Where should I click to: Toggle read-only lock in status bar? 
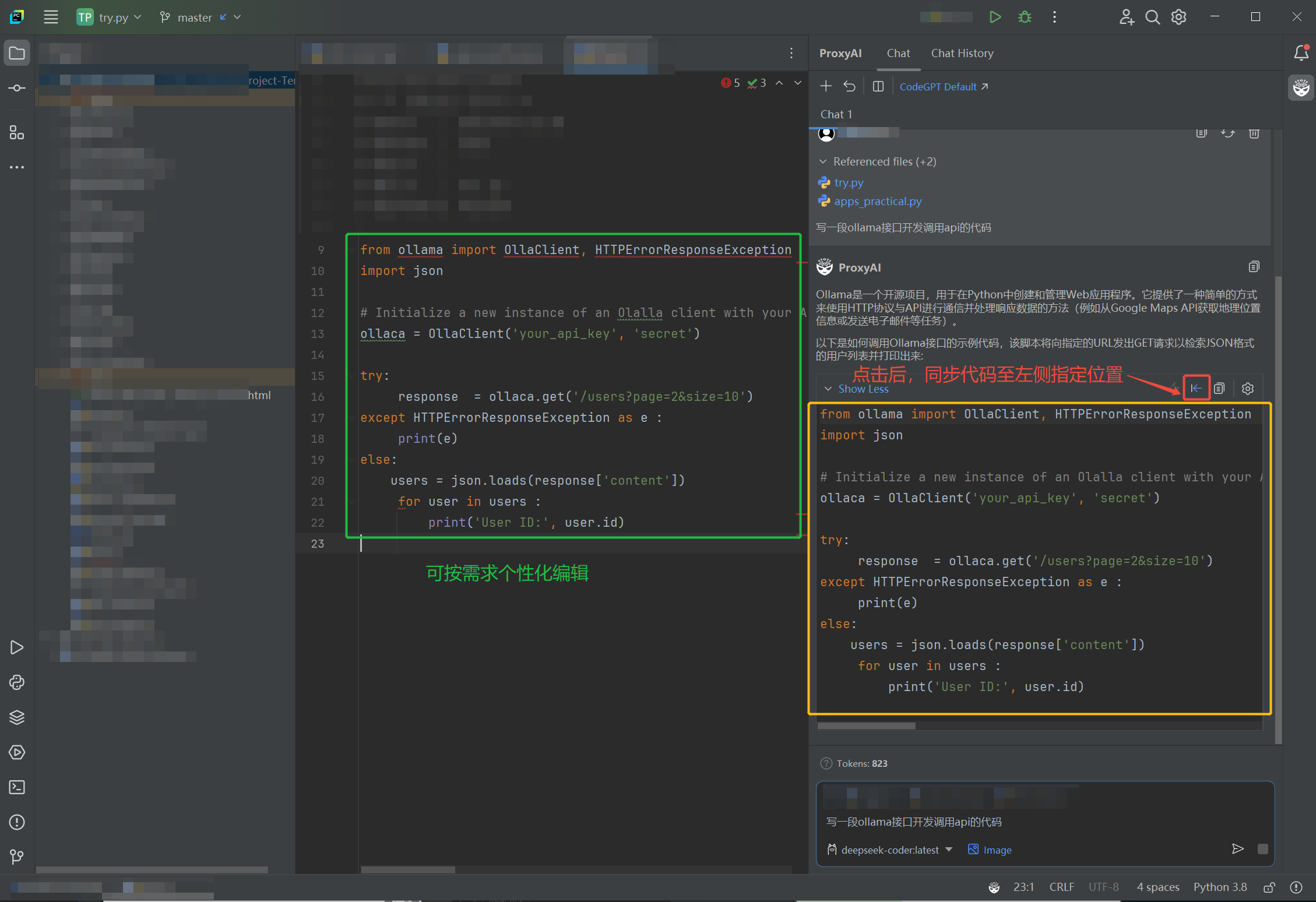tap(1269, 887)
